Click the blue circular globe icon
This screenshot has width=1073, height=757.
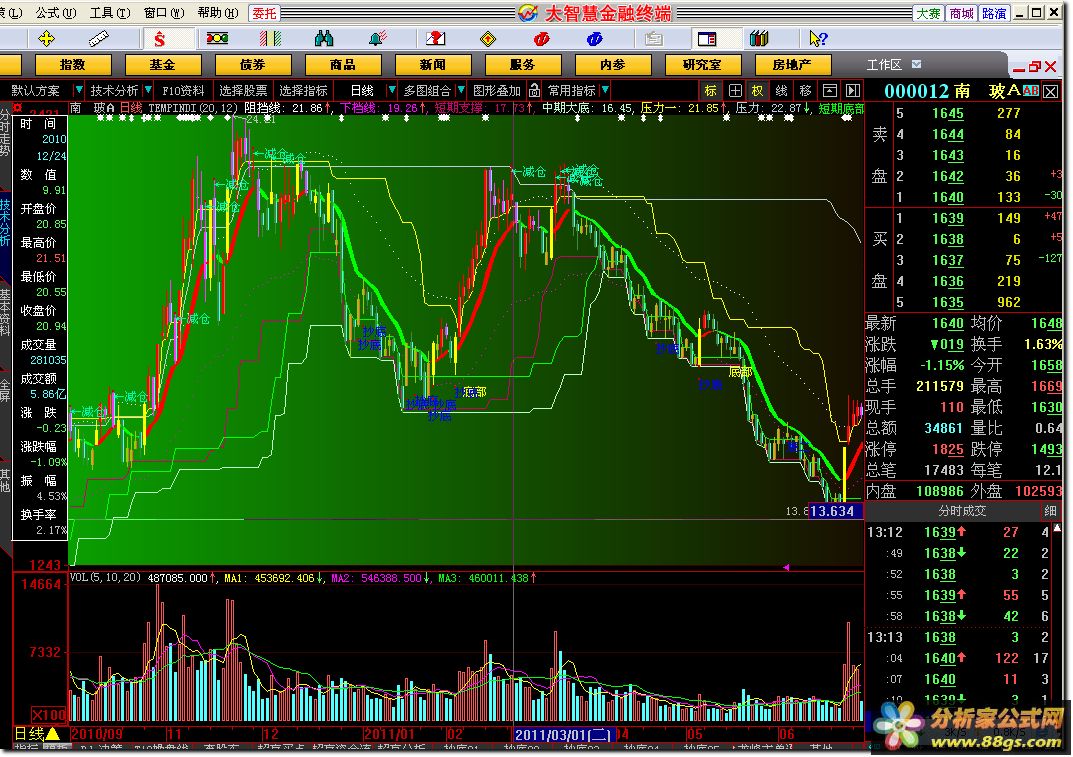point(594,38)
